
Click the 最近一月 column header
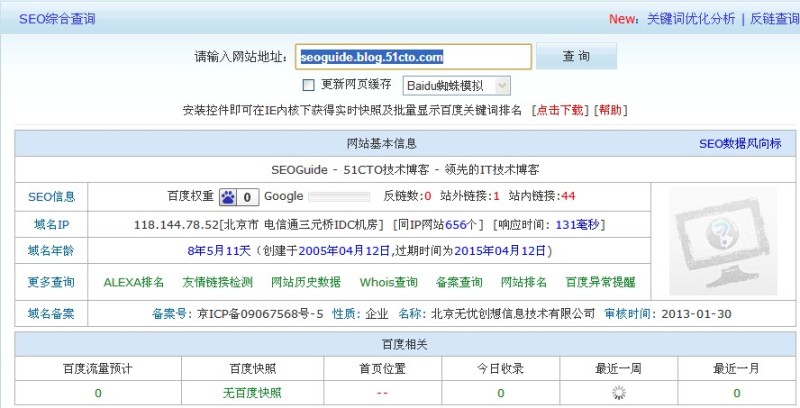[x=736, y=369]
